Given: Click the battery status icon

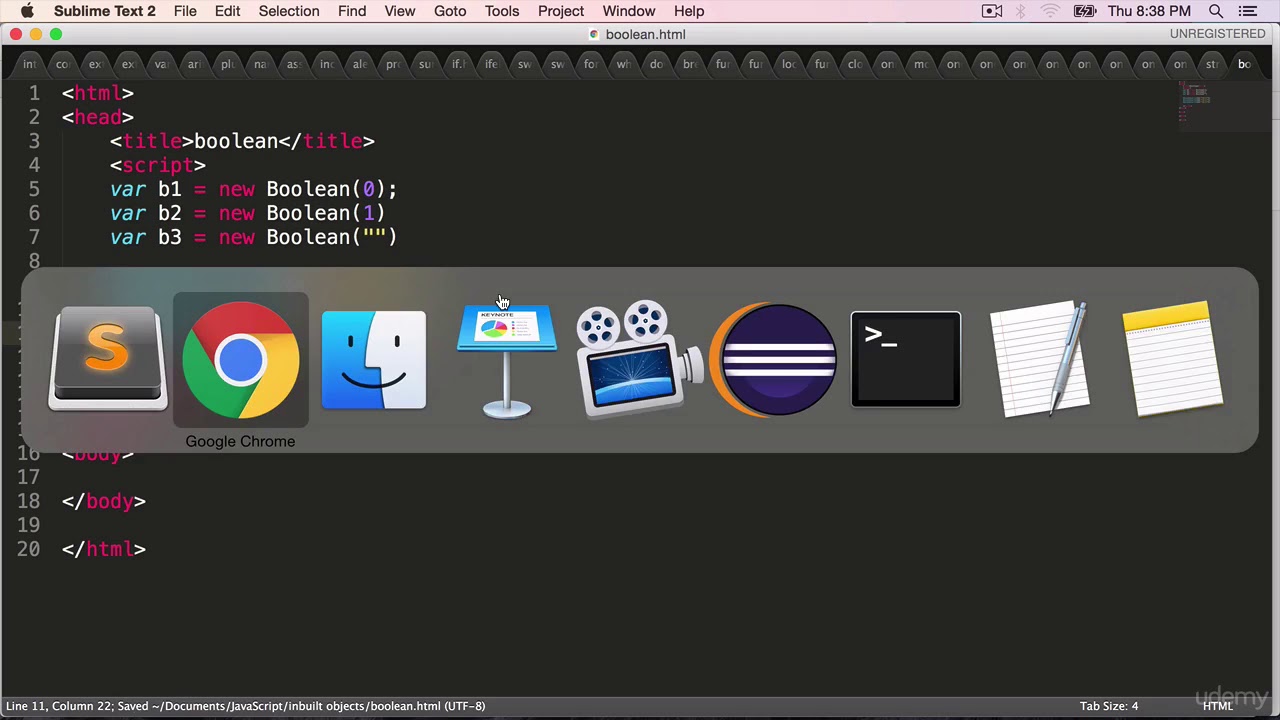Looking at the screenshot, I should [x=1084, y=11].
